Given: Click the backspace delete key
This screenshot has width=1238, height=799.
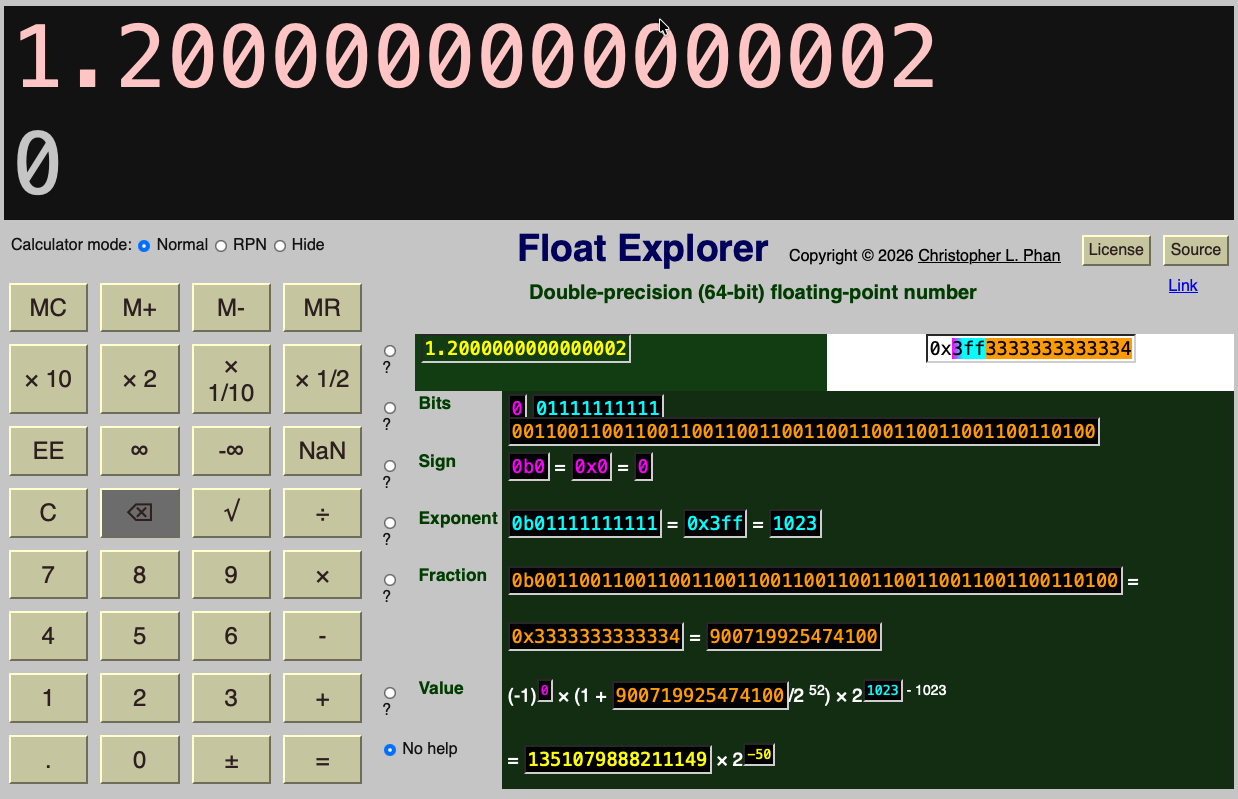Looking at the screenshot, I should click(140, 513).
